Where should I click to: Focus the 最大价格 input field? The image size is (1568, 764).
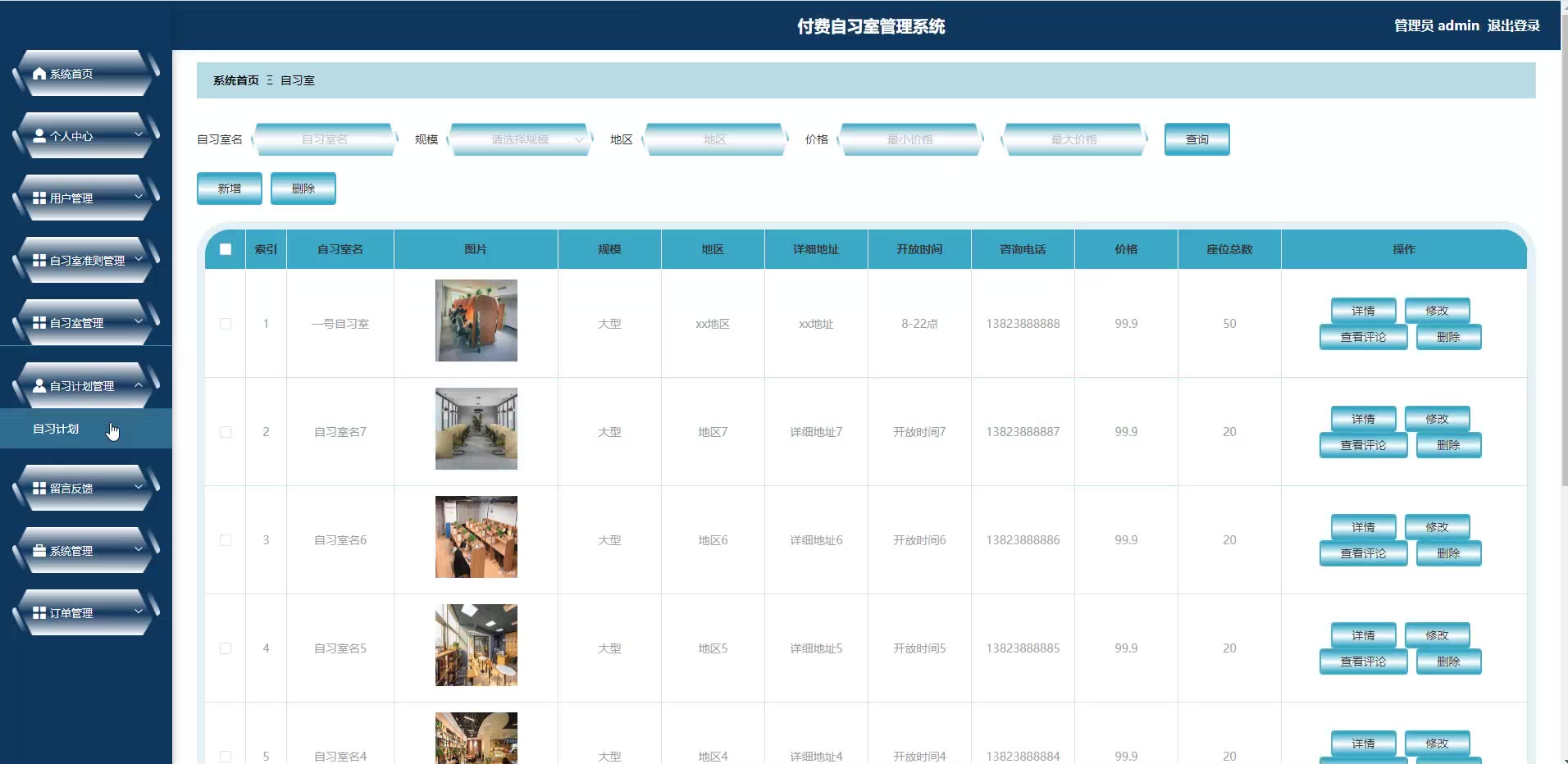pos(1074,139)
